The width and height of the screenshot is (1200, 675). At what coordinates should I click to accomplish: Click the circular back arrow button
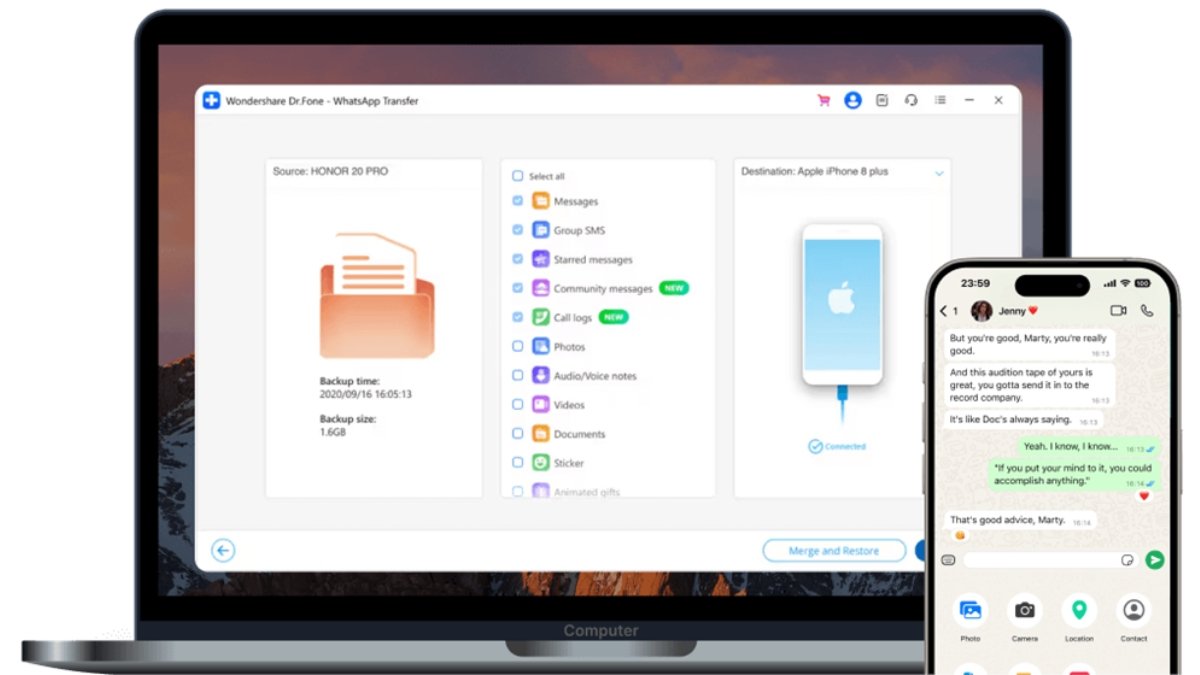coord(223,550)
